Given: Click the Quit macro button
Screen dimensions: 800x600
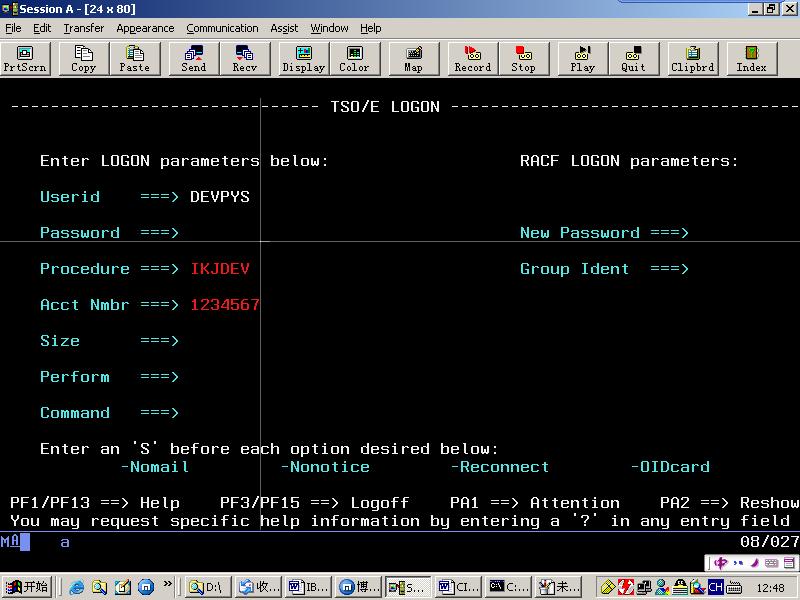Looking at the screenshot, I should [634, 59].
